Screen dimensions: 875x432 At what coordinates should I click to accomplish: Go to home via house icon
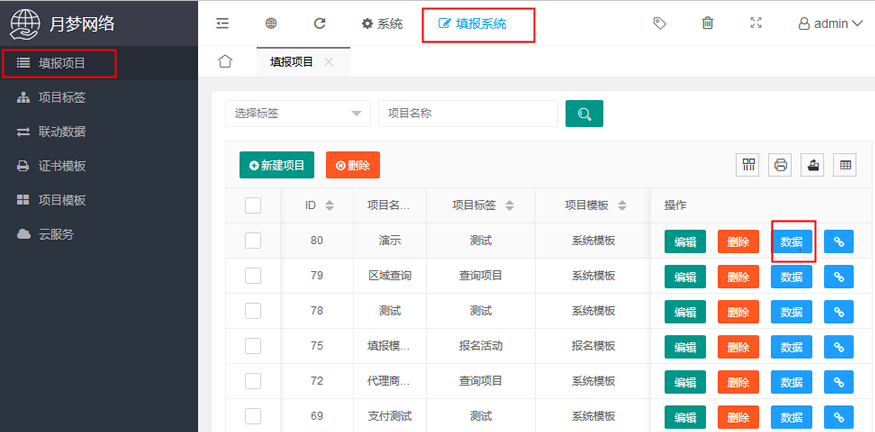pyautogui.click(x=225, y=61)
